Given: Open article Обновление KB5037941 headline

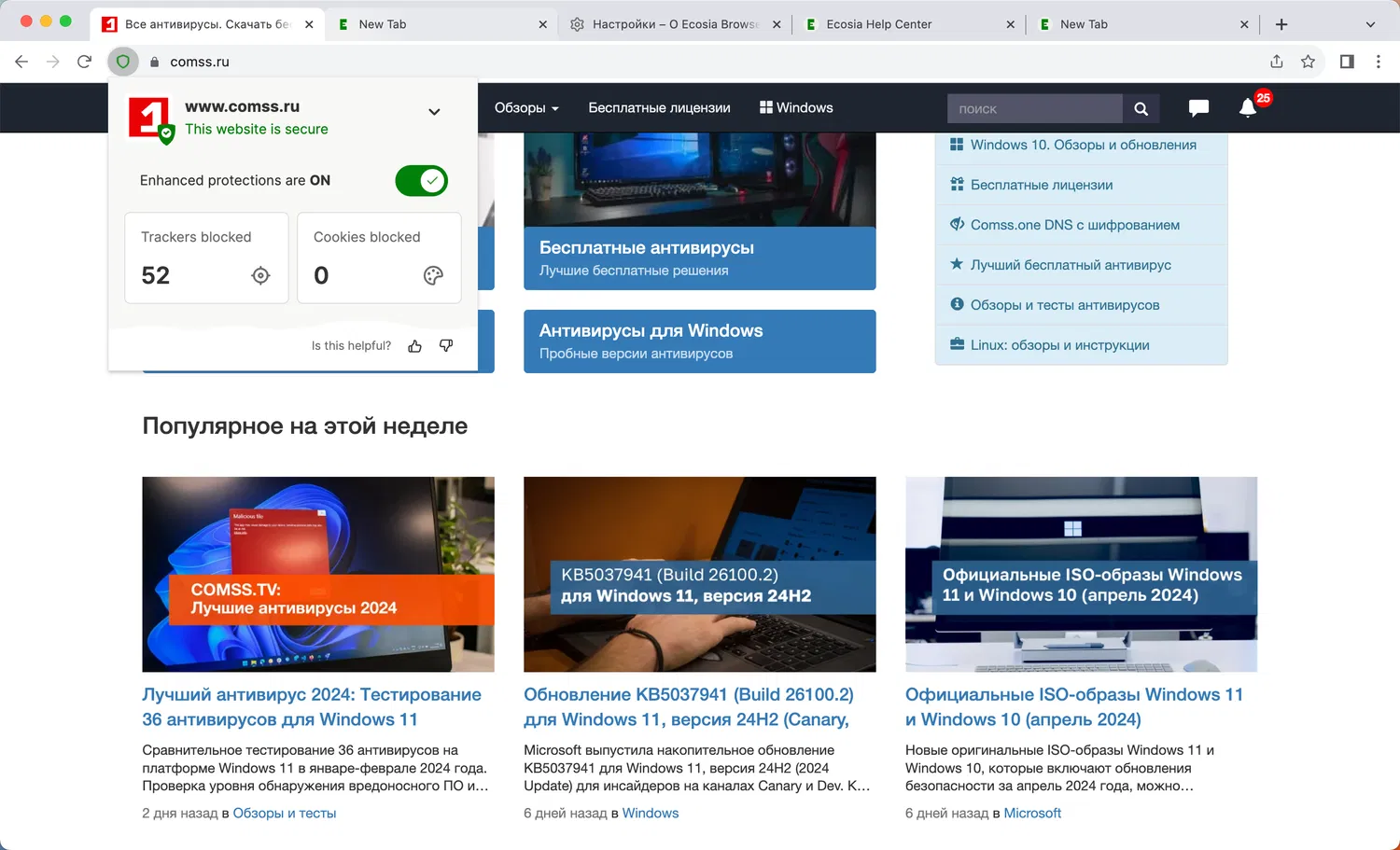Looking at the screenshot, I should pos(689,707).
